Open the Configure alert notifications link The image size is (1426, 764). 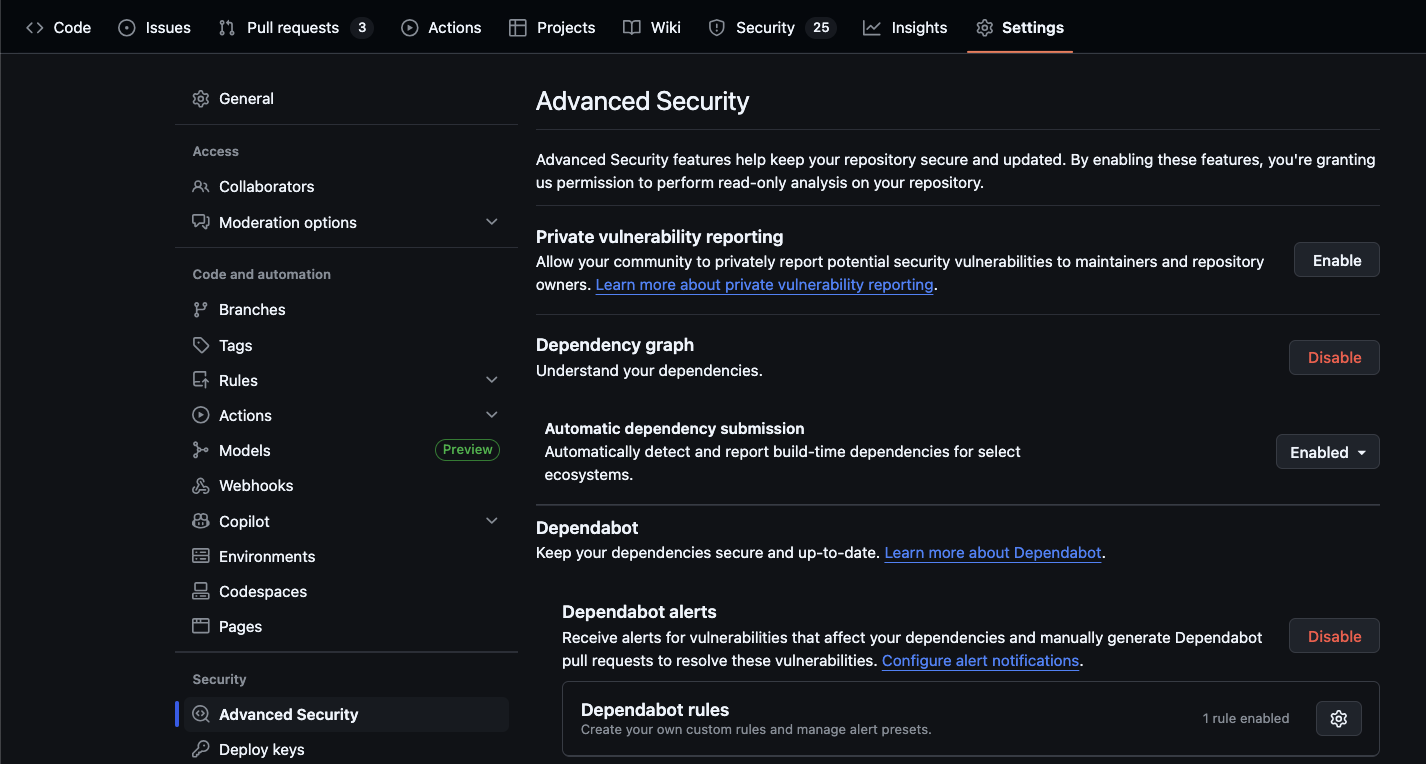click(980, 660)
